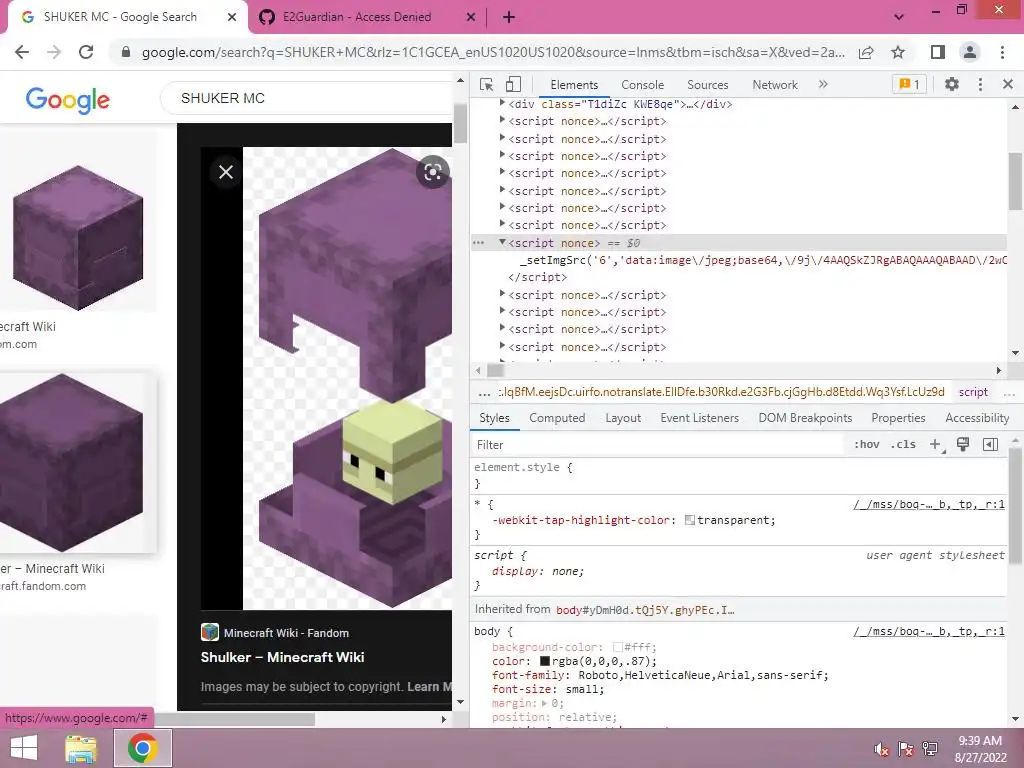The image size is (1024, 768).
Task: Click the ellipsis beside selected script node
Action: click(479, 243)
